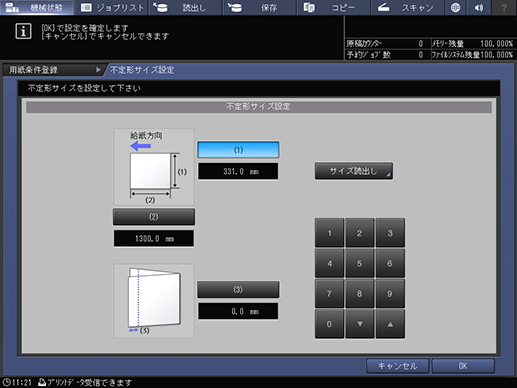Select dimension (2) button
The height and width of the screenshot is (388, 517).
pyautogui.click(x=154, y=217)
